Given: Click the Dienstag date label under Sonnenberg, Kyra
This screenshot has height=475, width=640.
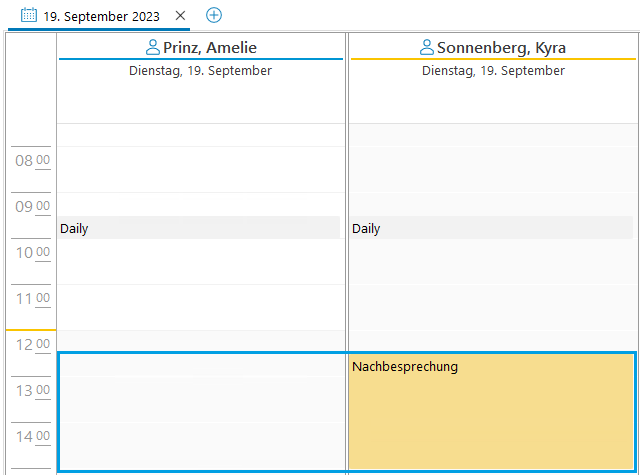Looking at the screenshot, I should [493, 71].
